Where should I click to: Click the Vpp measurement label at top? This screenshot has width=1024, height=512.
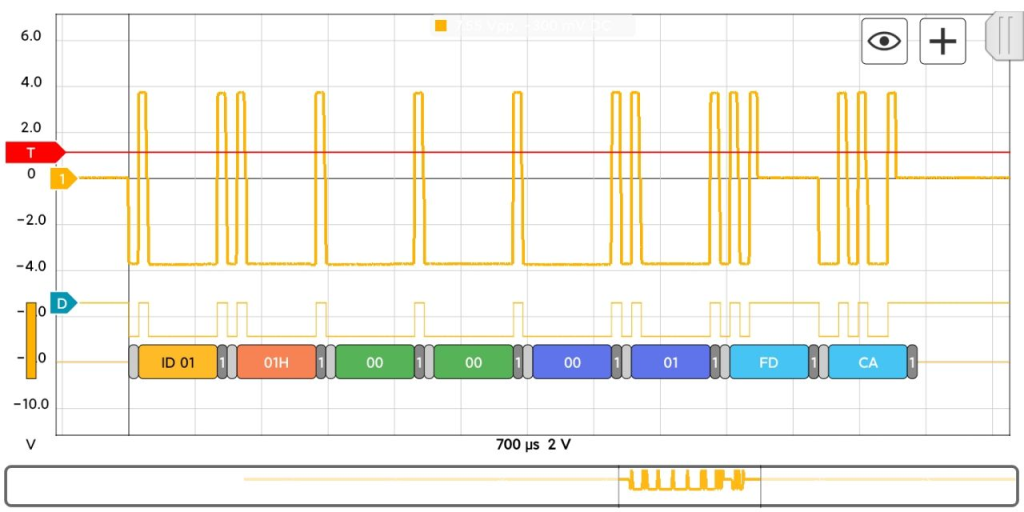coord(533,25)
